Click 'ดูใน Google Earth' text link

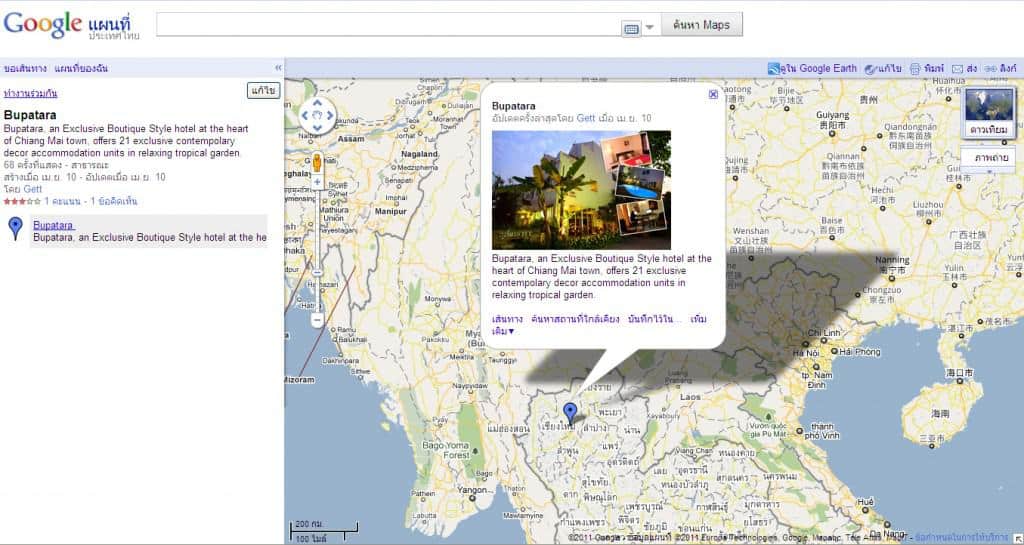click(x=818, y=68)
